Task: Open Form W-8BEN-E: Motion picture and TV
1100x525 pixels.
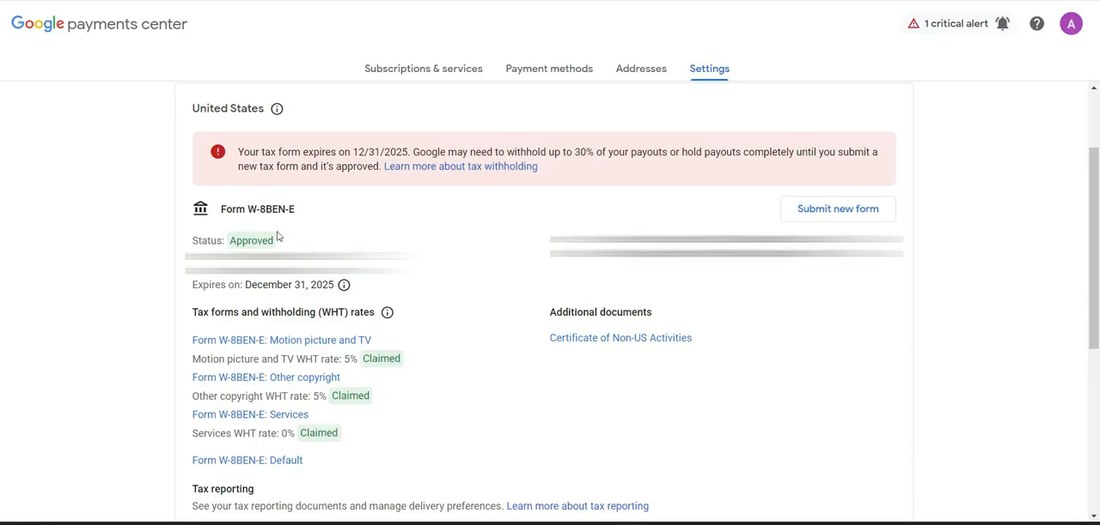Action: (x=281, y=340)
